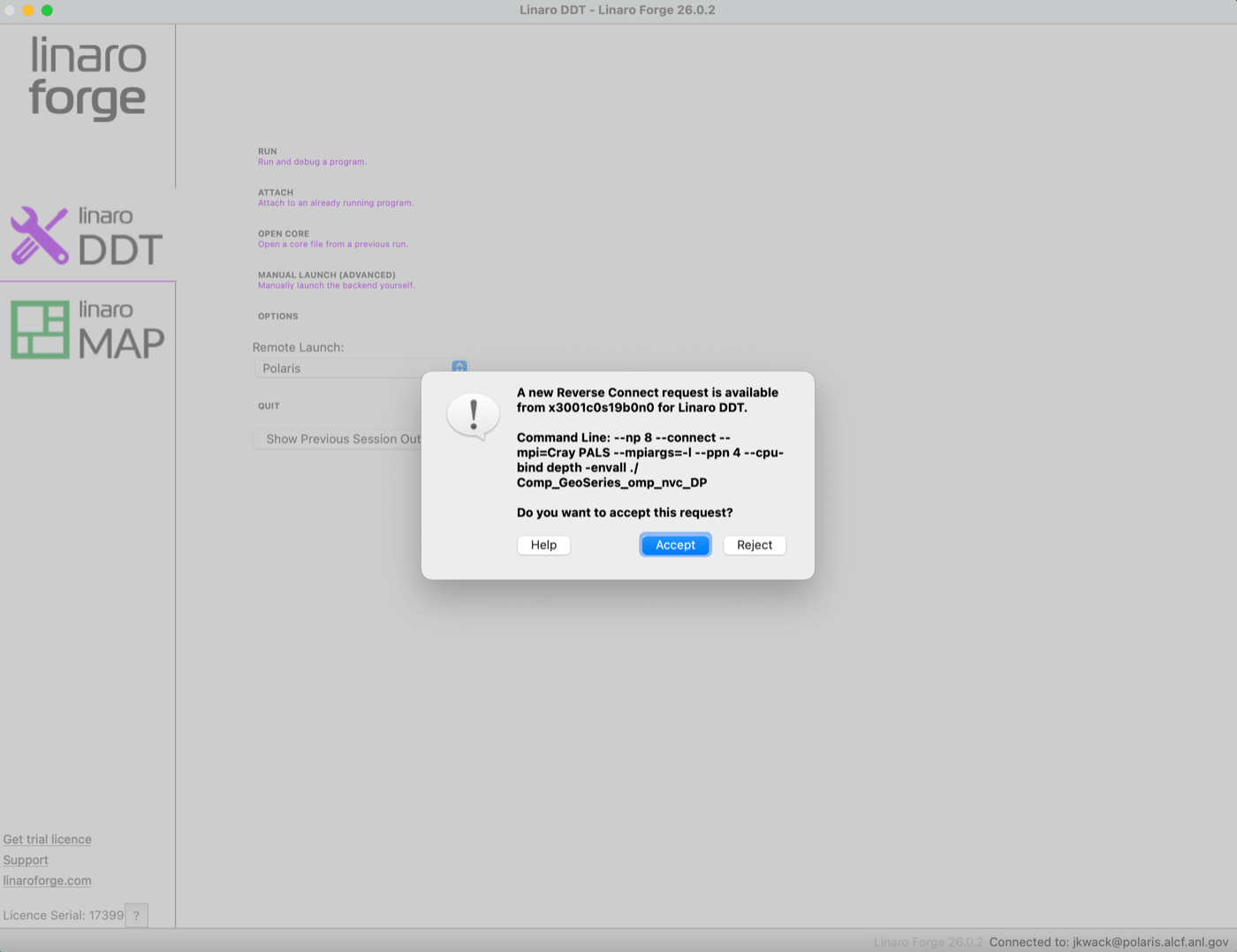
Task: Accept the Reverse Connect request
Action: (675, 545)
